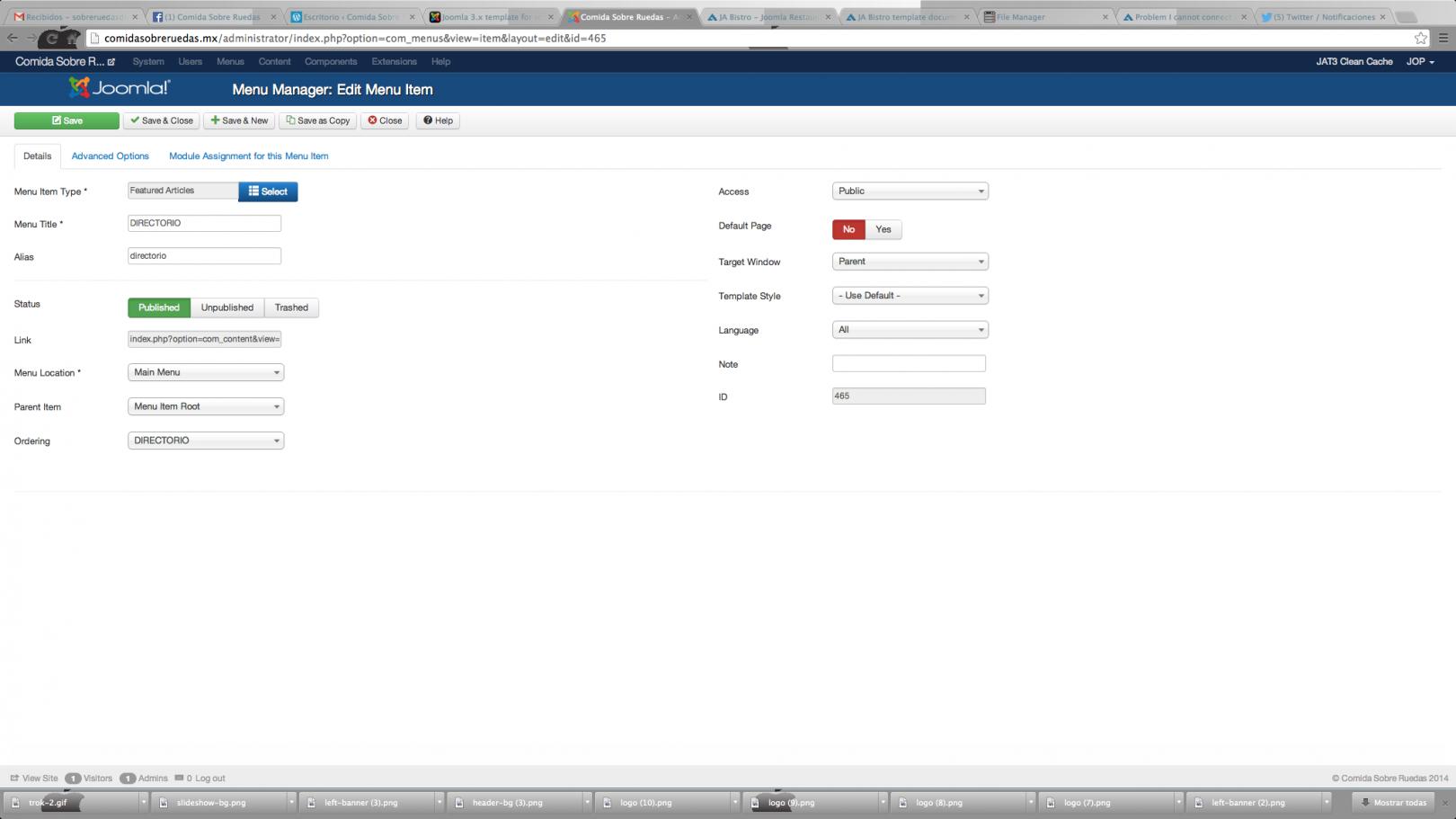Set status to Trashed

pyautogui.click(x=291, y=307)
